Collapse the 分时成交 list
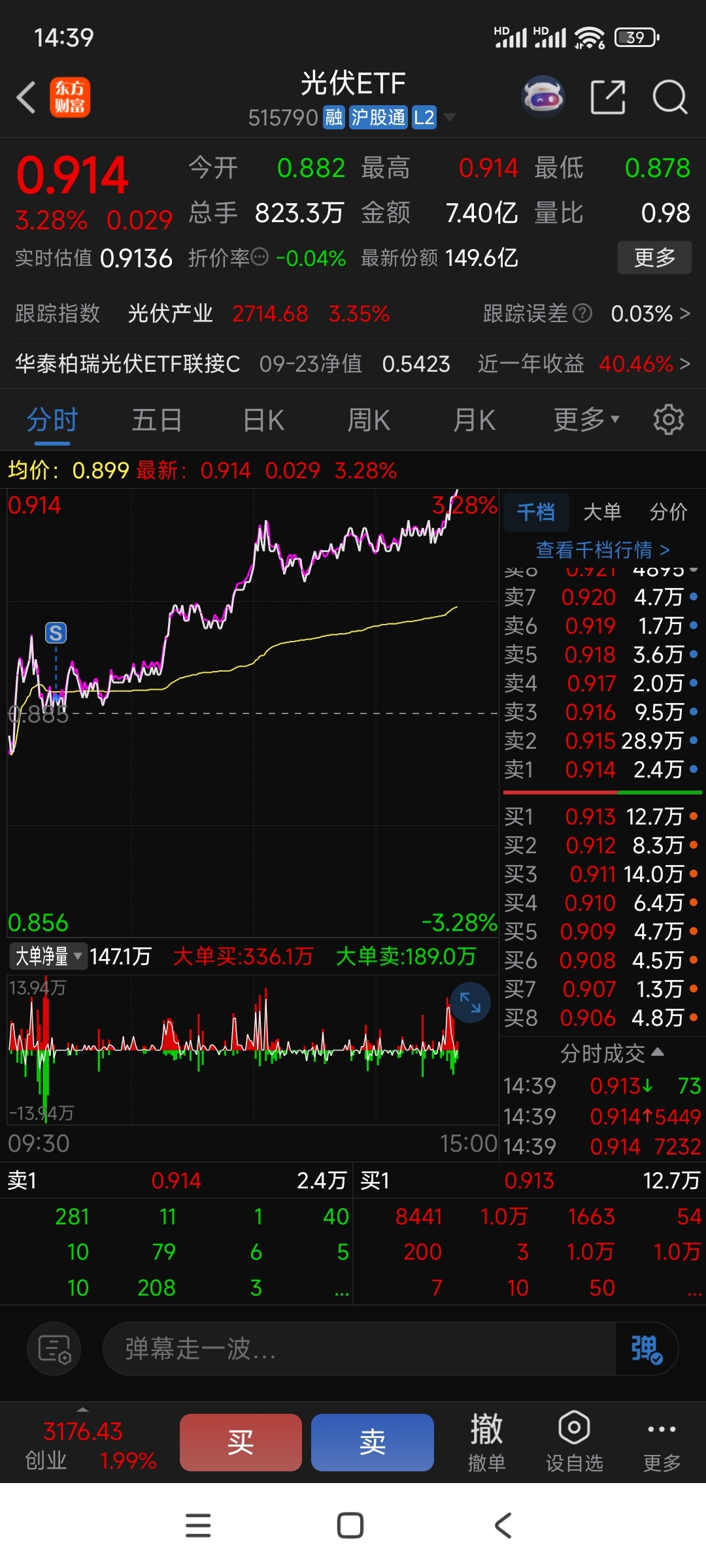 pos(612,1053)
